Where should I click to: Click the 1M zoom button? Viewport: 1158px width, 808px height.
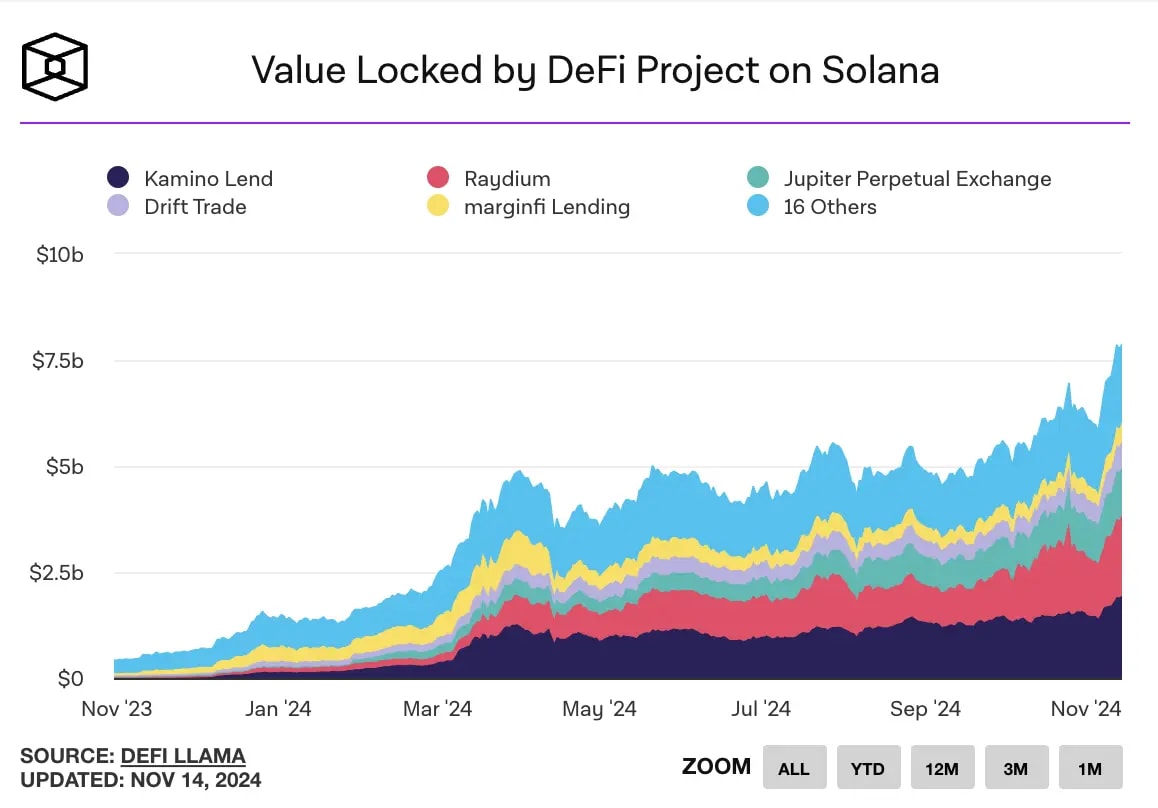[x=1091, y=768]
